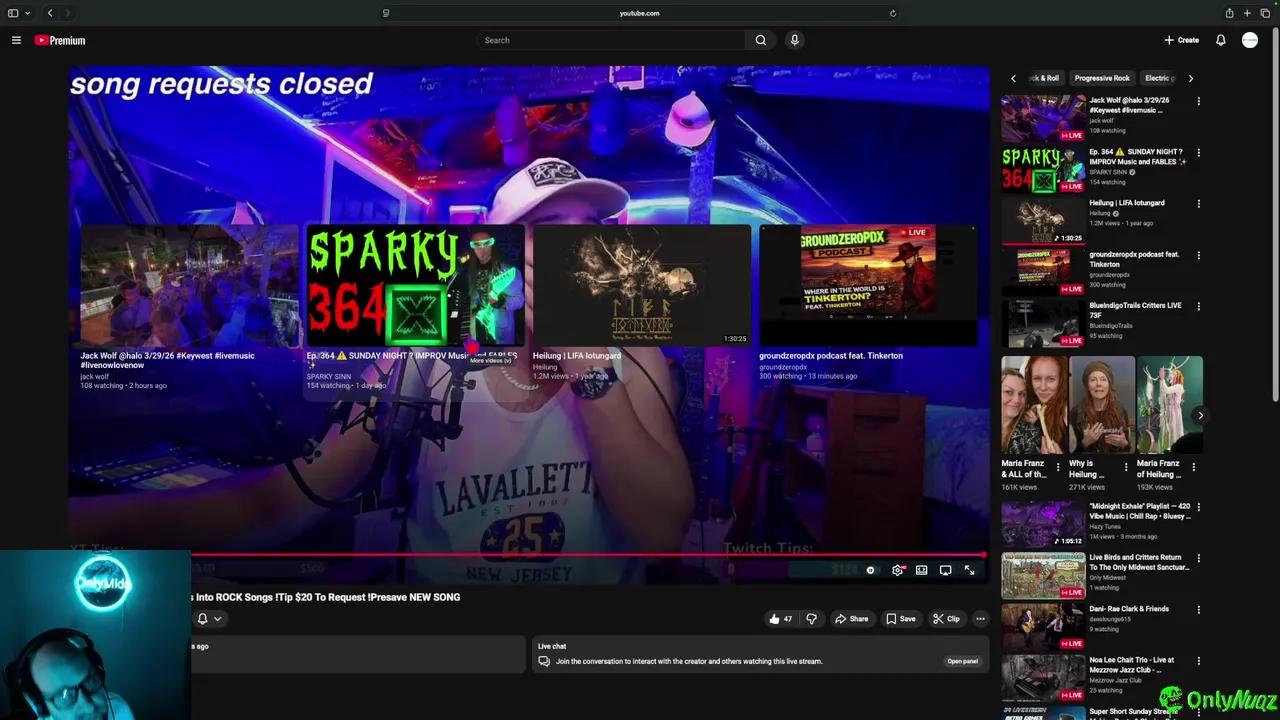The image size is (1280, 720).
Task: Open groundzeropdx podcast end-screen thumbnail
Action: [868, 286]
